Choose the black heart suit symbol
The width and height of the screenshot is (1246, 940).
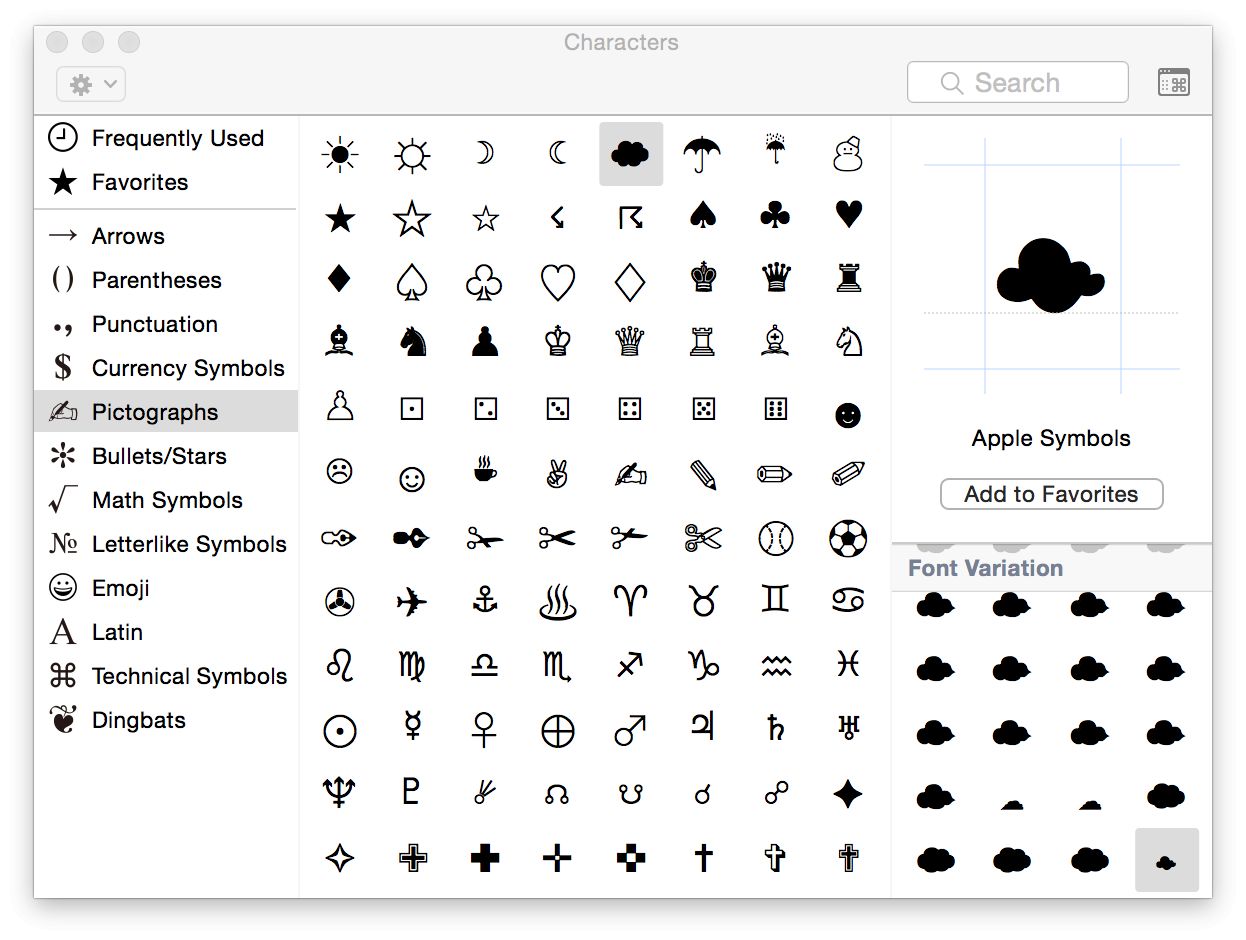tap(848, 215)
